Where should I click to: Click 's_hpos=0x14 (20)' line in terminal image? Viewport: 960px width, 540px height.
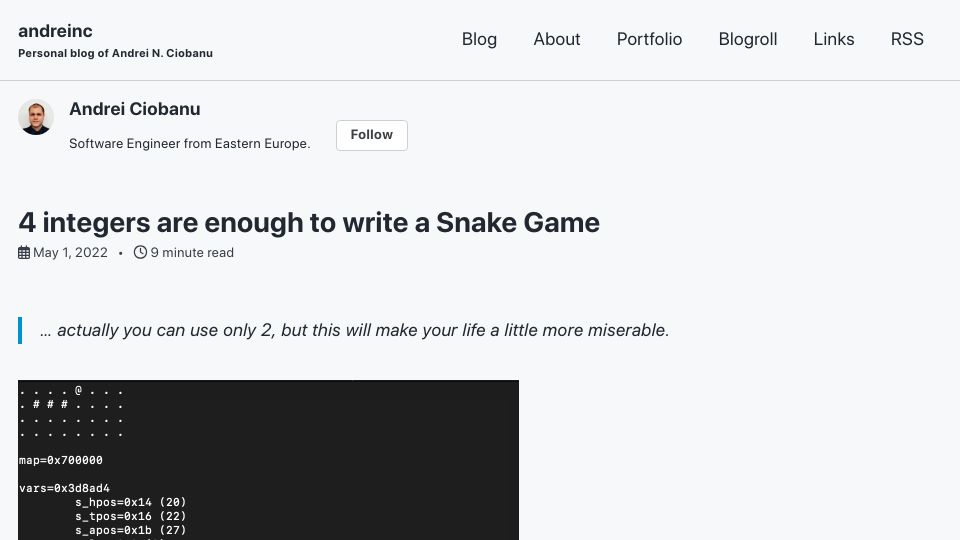[130, 502]
